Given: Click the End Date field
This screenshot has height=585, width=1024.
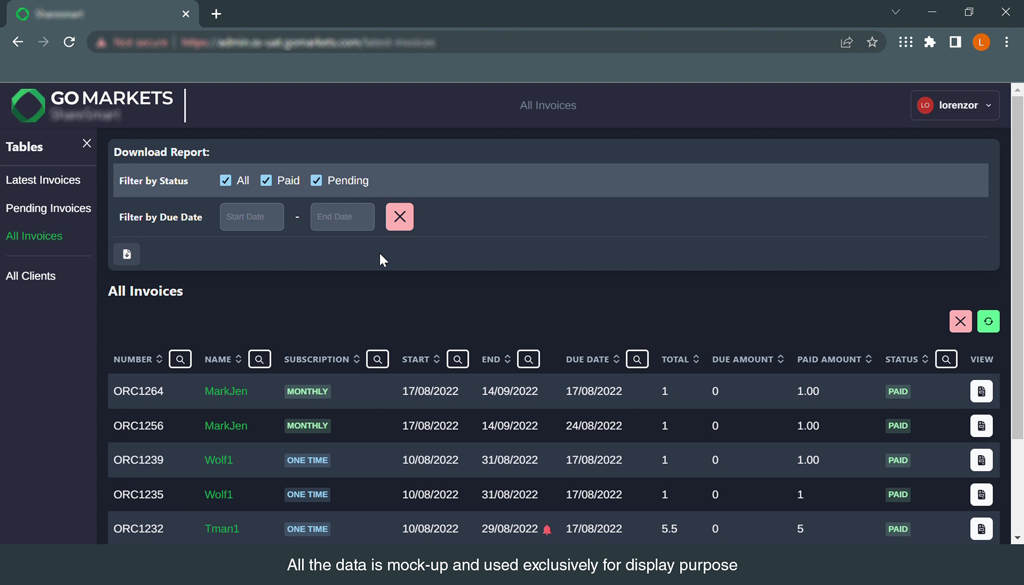Looking at the screenshot, I should [x=342, y=217].
